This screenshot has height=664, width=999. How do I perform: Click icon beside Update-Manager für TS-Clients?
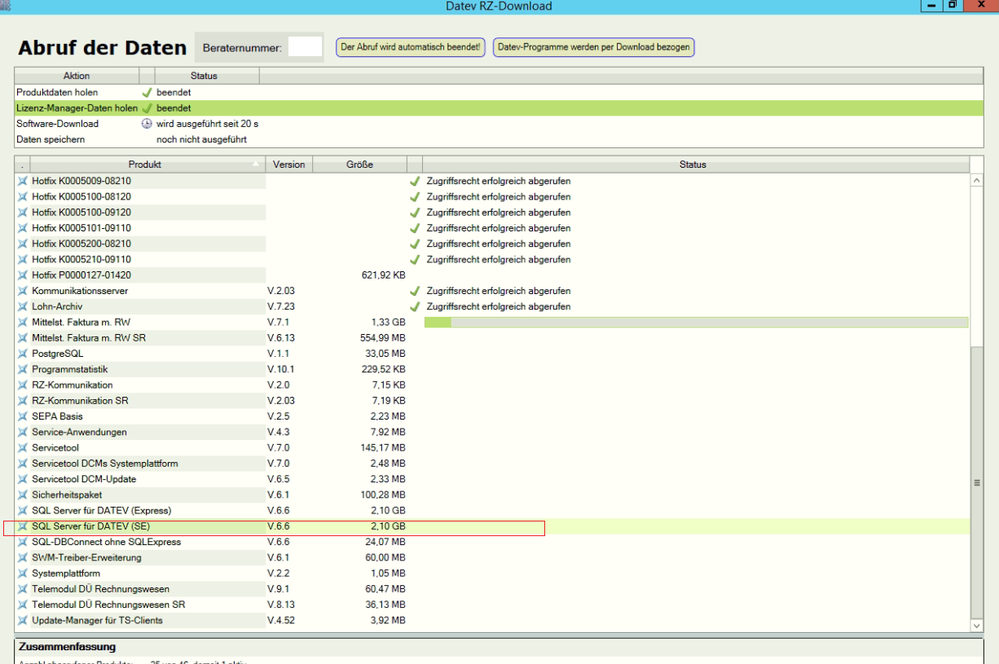pyautogui.click(x=22, y=620)
